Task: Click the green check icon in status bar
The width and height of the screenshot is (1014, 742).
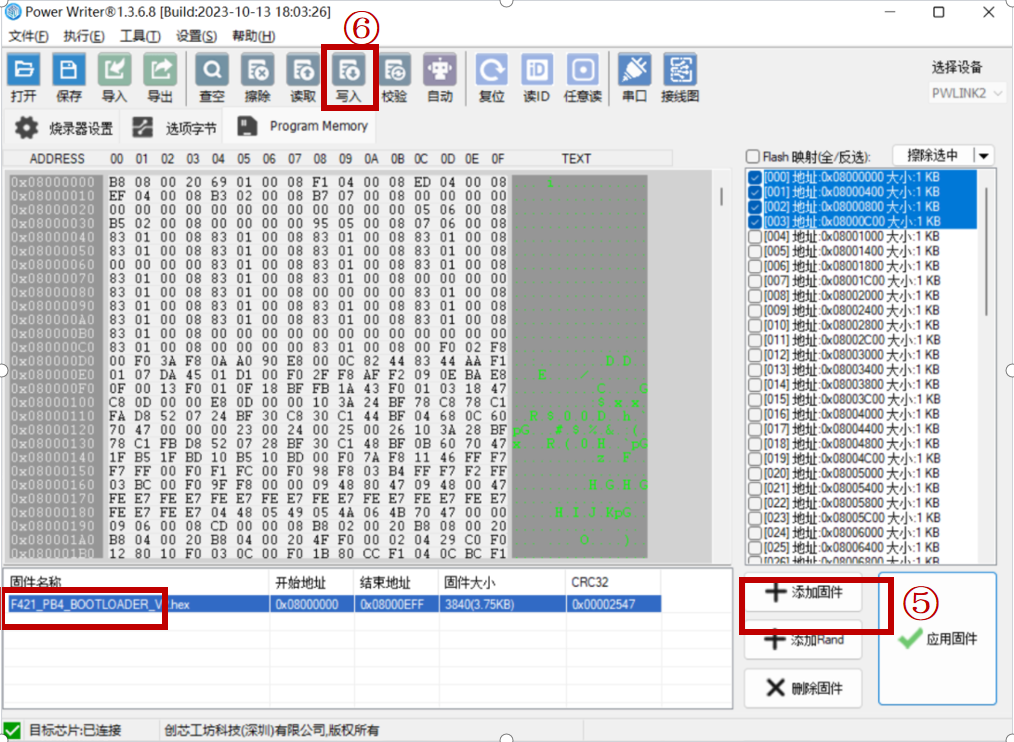Action: coord(12,730)
